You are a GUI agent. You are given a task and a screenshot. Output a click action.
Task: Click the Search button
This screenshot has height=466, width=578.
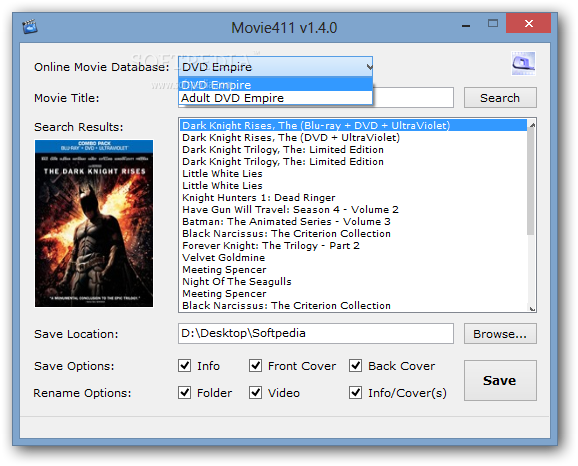pos(500,98)
